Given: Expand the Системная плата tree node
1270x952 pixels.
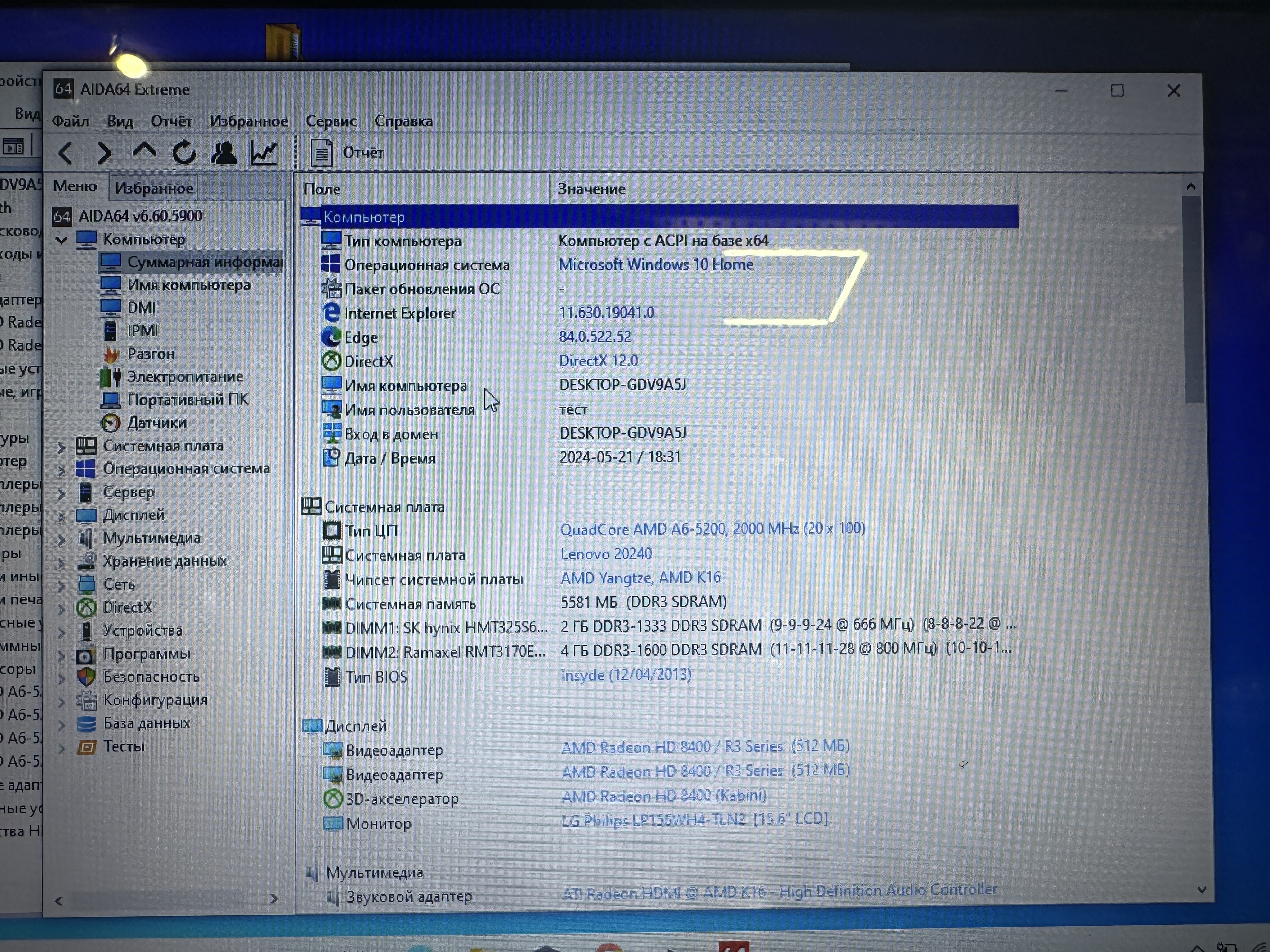Looking at the screenshot, I should point(61,447).
